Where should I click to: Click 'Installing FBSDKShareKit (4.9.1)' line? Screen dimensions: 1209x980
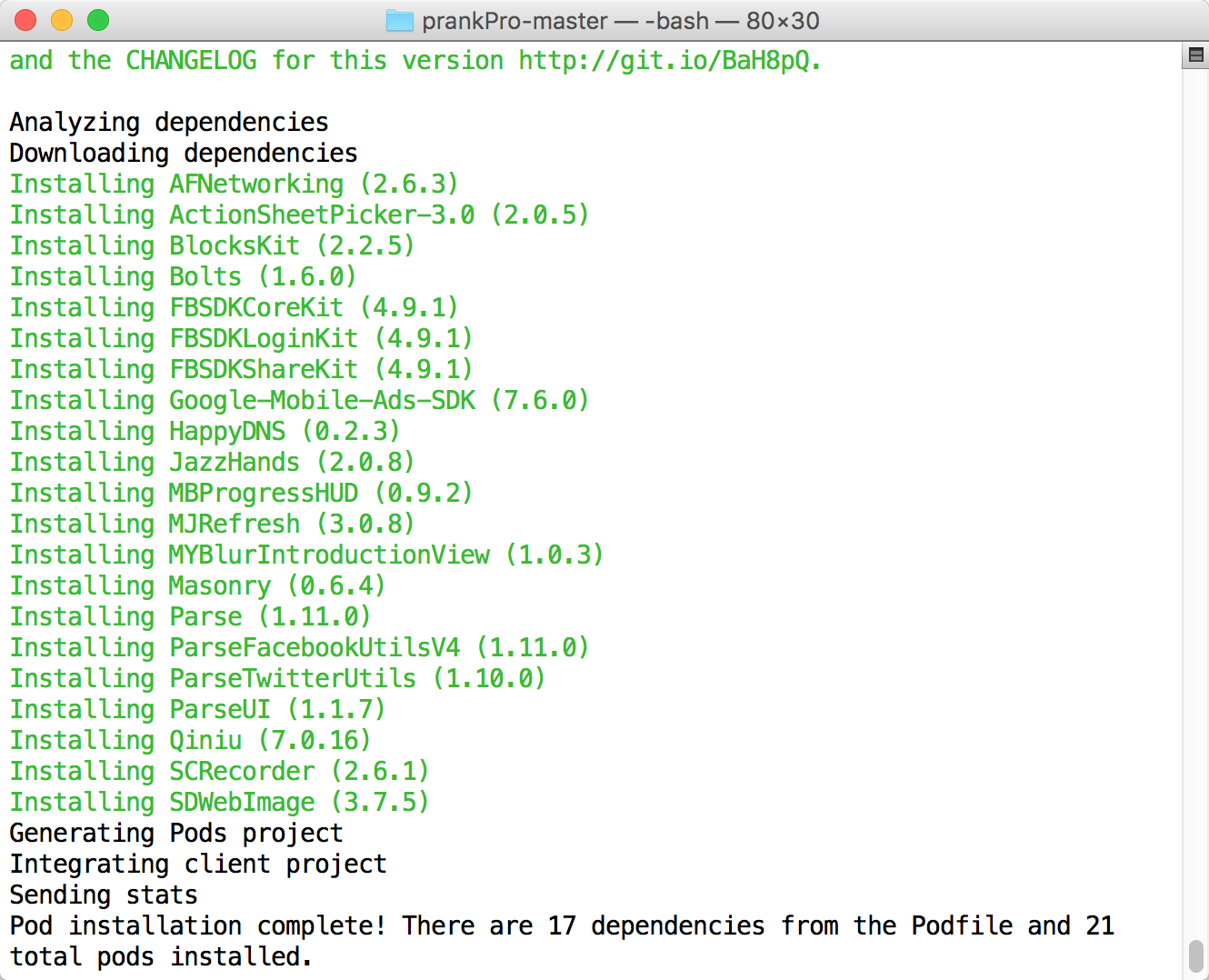pyautogui.click(x=242, y=370)
